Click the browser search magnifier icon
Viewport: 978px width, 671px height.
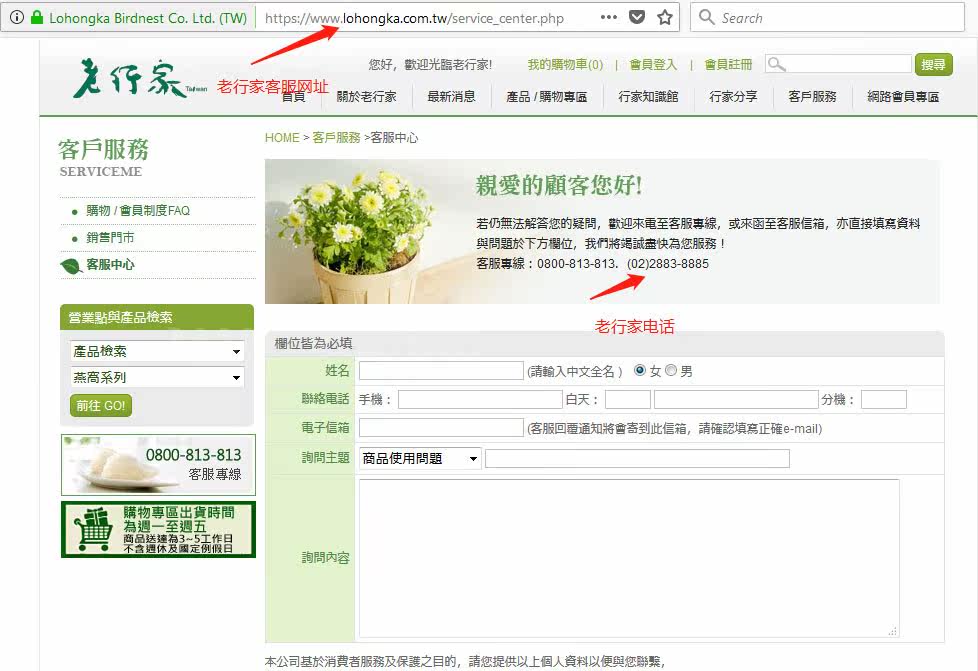pyautogui.click(x=707, y=17)
